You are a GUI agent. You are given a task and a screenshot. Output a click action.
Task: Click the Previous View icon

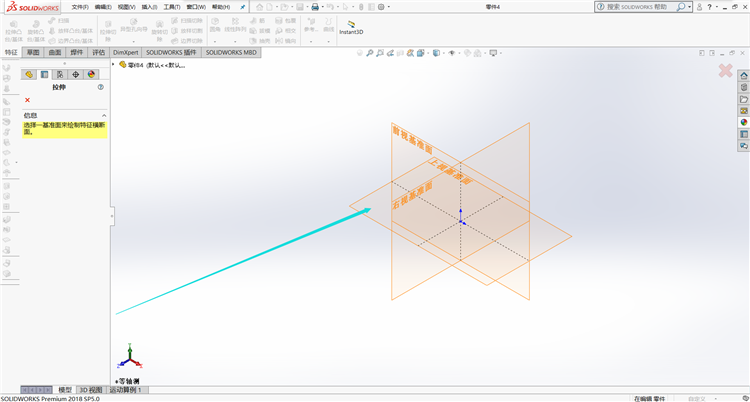(x=390, y=53)
